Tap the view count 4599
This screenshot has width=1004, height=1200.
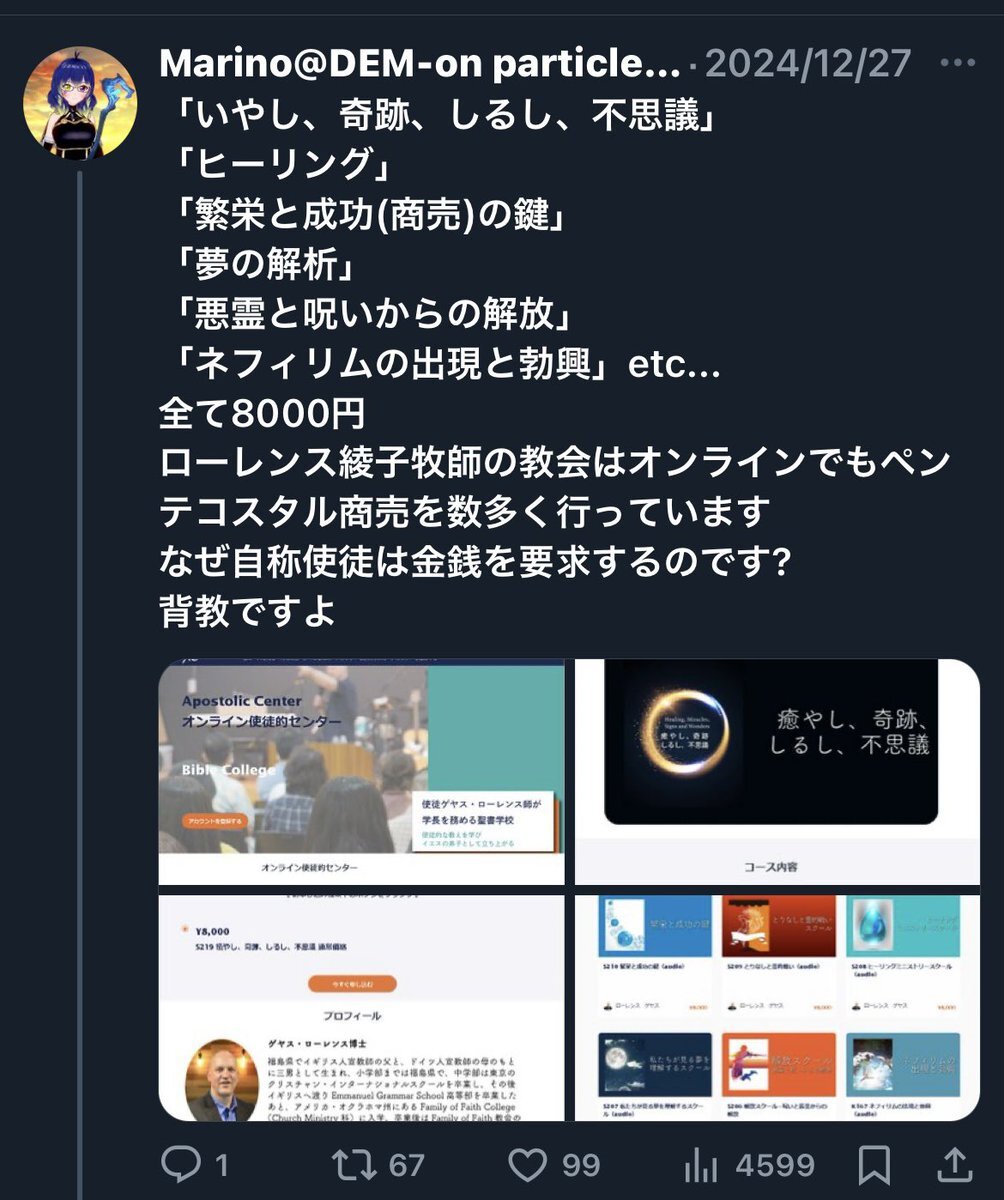click(x=775, y=1165)
